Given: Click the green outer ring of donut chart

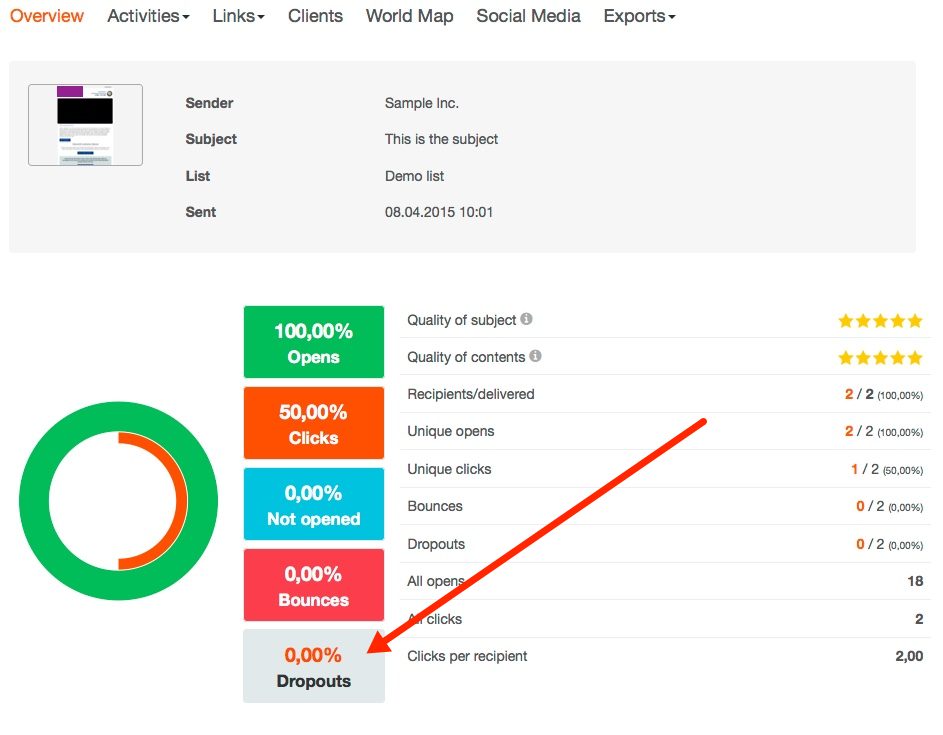Looking at the screenshot, I should pos(35,501).
